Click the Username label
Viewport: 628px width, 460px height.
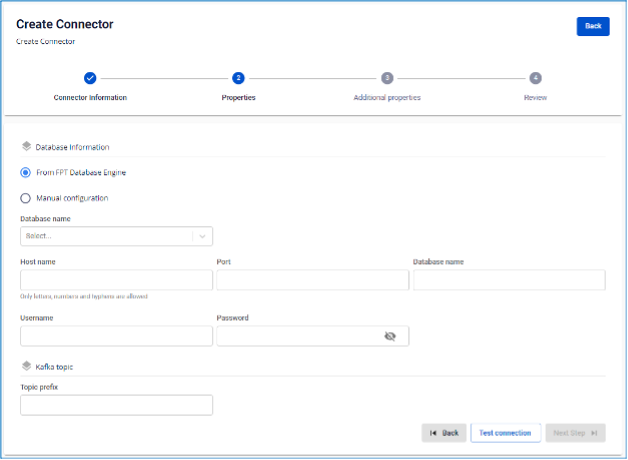[37, 318]
